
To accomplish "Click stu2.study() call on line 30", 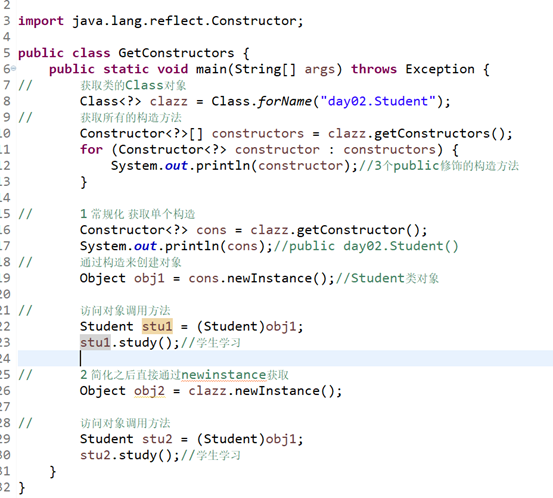I will (126, 455).
